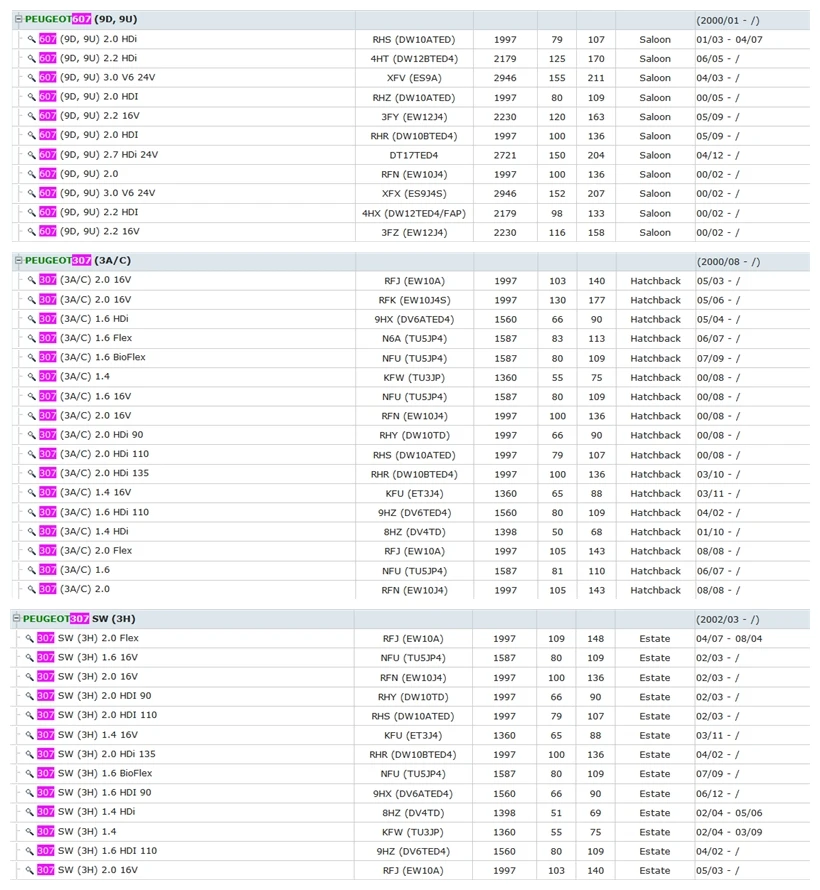Screen dimensions: 820x890
Task: Click magnifier for 607 2.2 16V 3FY row
Action: [x=31, y=116]
